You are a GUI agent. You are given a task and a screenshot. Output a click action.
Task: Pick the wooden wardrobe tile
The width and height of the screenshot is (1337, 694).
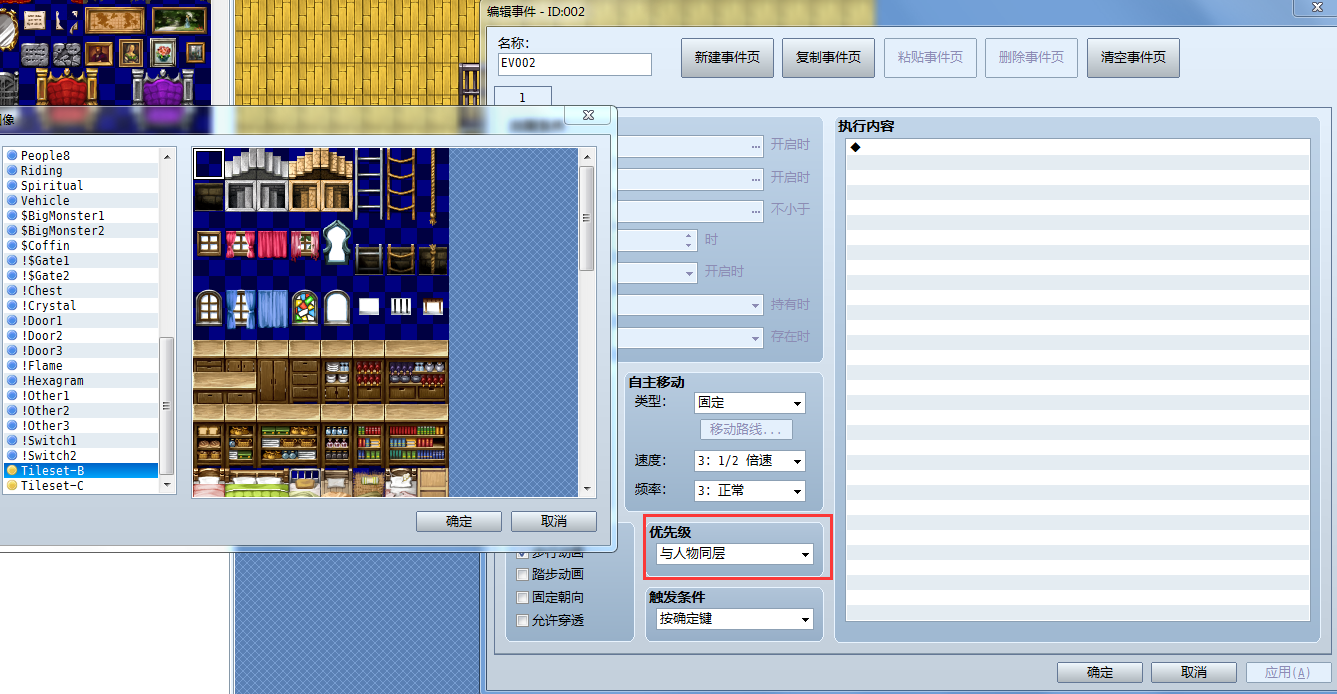[273, 381]
